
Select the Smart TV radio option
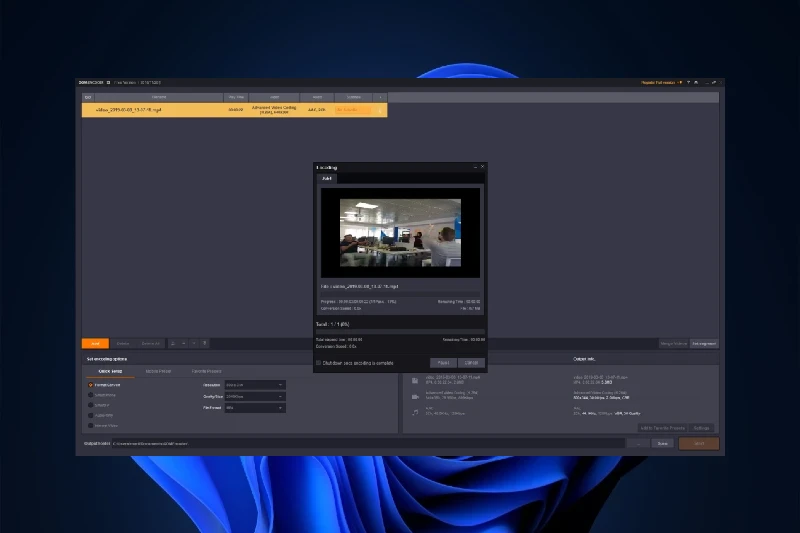pos(90,405)
